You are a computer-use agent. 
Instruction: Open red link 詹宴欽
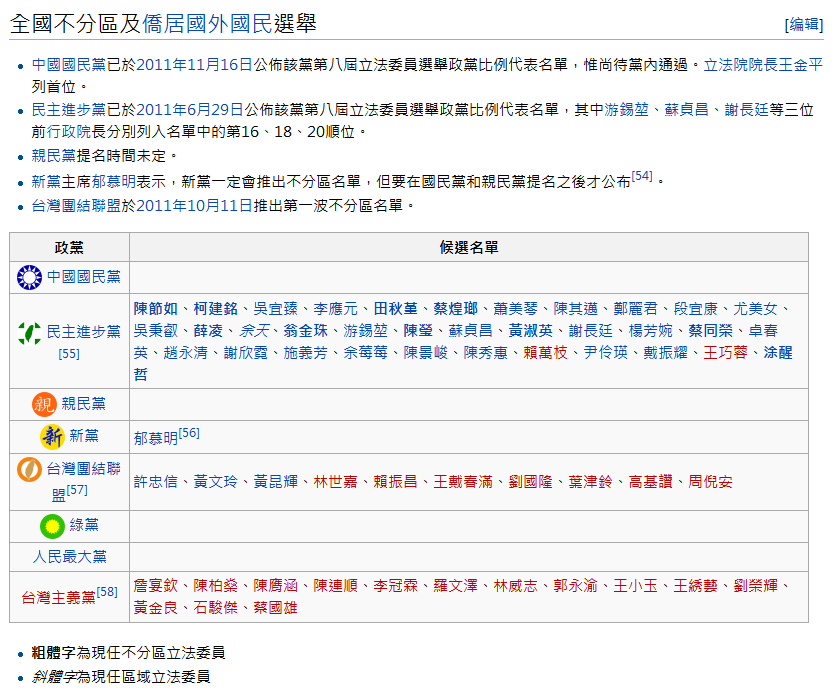(x=156, y=586)
